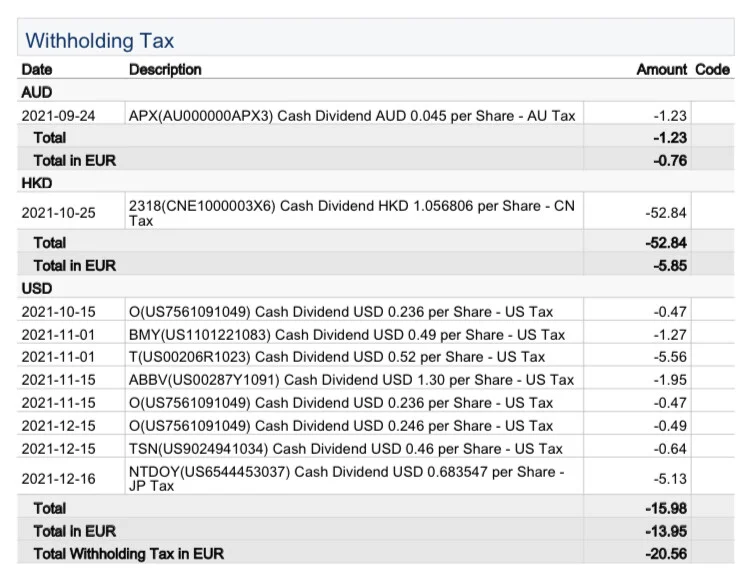Select the T(US00206R1023) dividend description
This screenshot has height=585, width=750.
[x=337, y=357]
